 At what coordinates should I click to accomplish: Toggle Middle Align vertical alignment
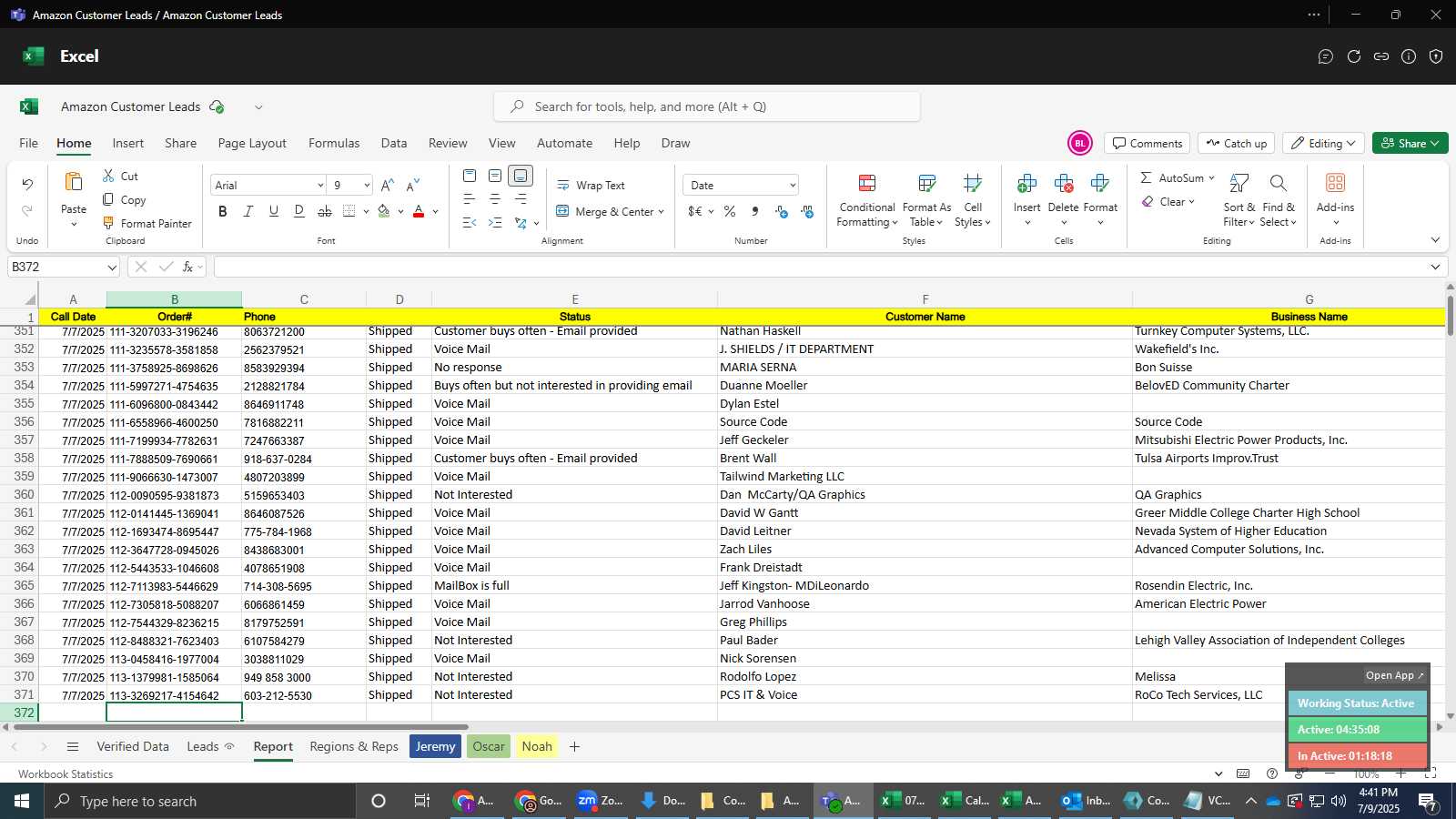coord(495,176)
